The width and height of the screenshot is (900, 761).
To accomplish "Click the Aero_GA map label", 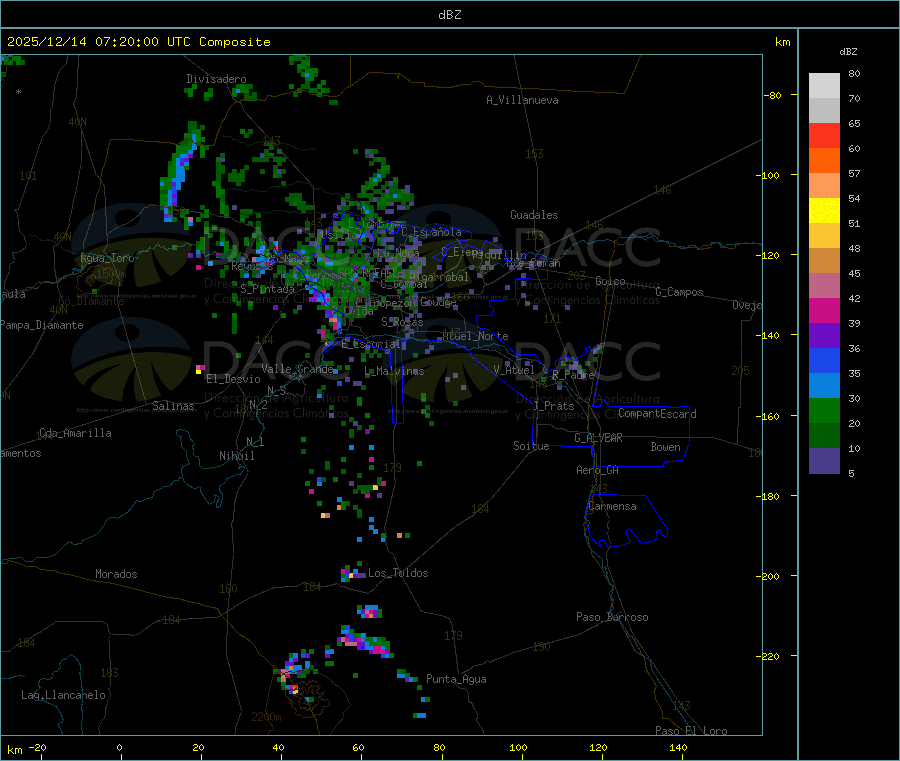I will pyautogui.click(x=597, y=470).
